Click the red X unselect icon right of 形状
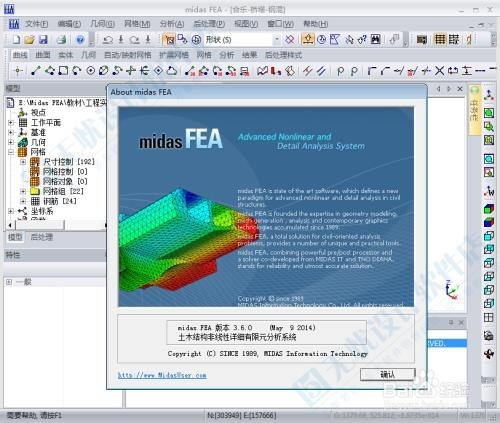 [290, 40]
